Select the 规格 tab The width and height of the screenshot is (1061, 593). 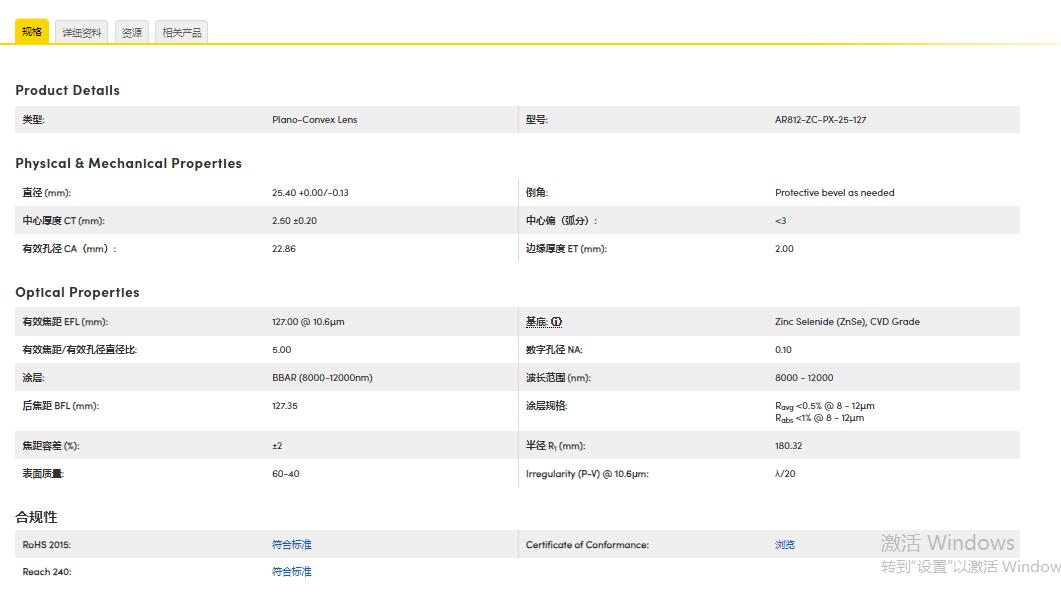point(31,31)
